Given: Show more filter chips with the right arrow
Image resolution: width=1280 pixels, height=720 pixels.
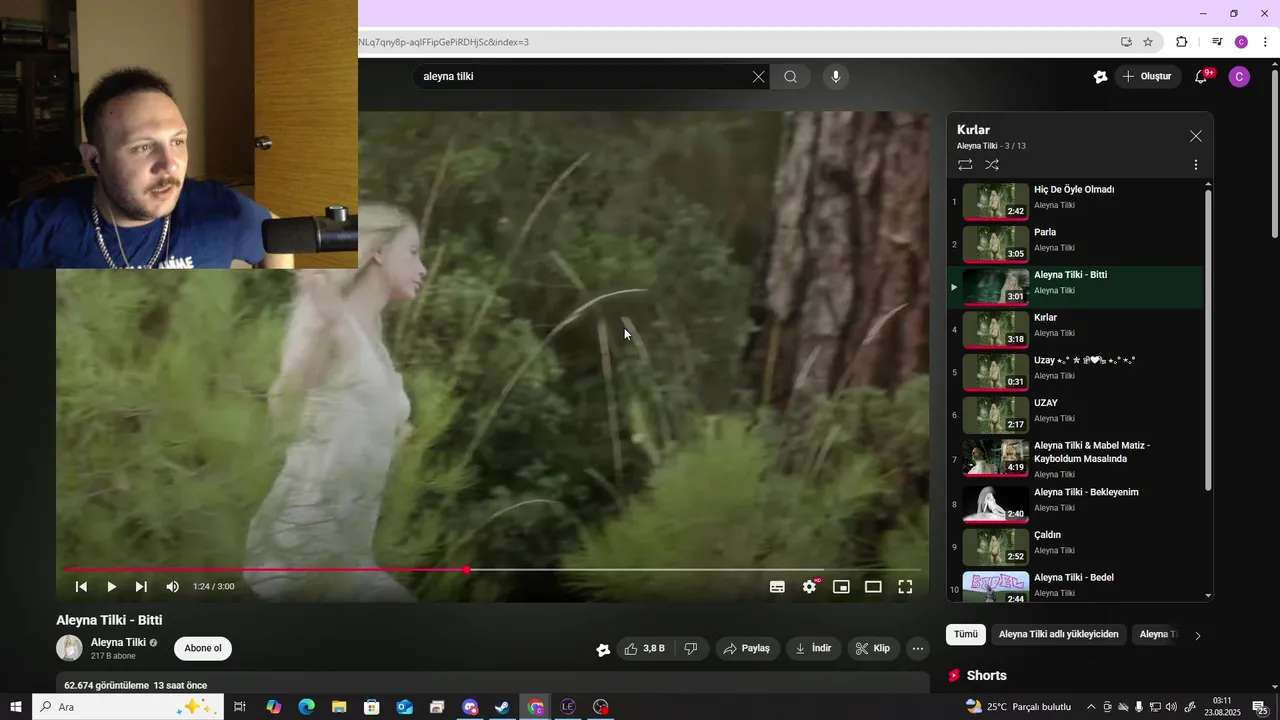Looking at the screenshot, I should tap(1198, 635).
